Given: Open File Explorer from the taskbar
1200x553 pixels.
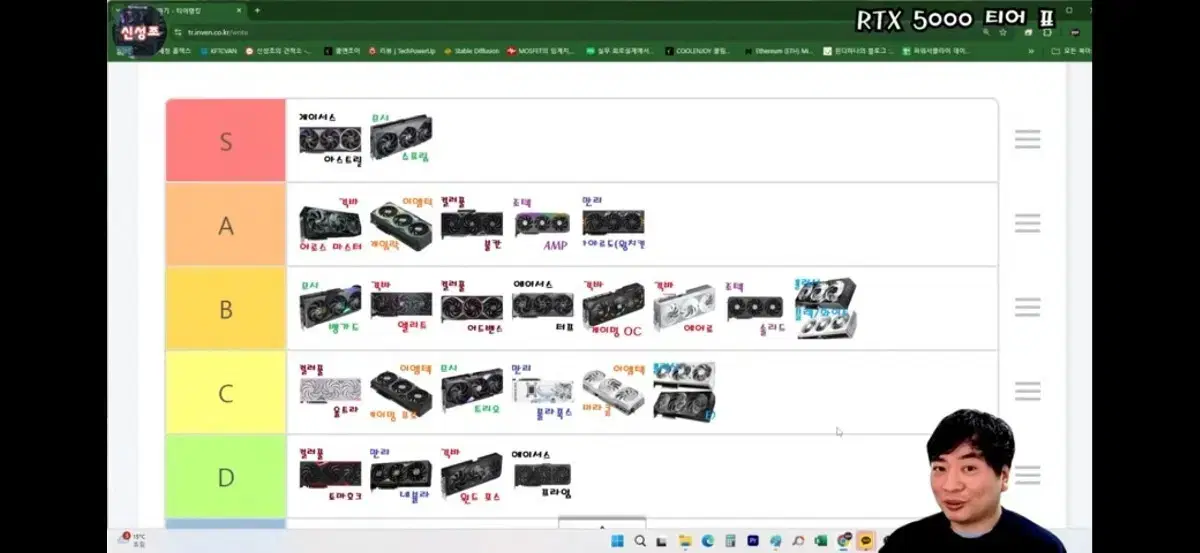Looking at the screenshot, I should pyautogui.click(x=685, y=541).
